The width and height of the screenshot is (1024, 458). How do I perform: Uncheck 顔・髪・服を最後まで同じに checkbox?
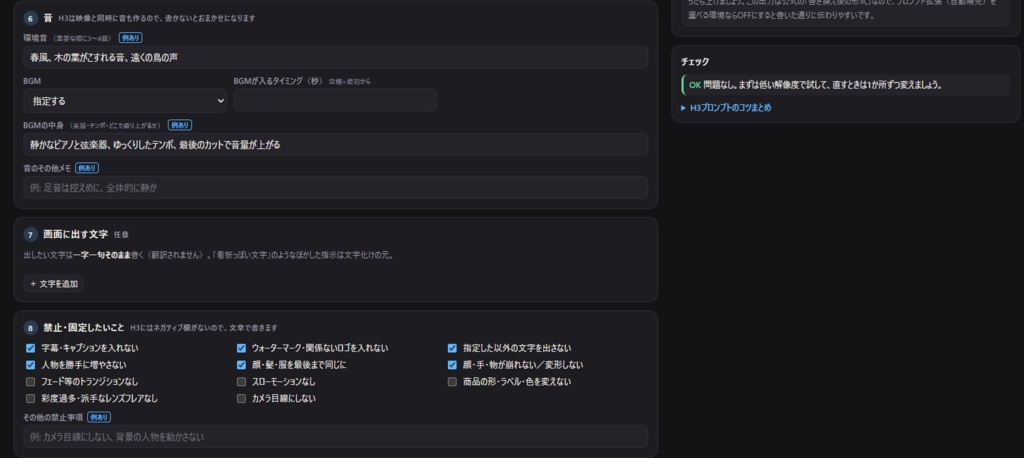241,365
